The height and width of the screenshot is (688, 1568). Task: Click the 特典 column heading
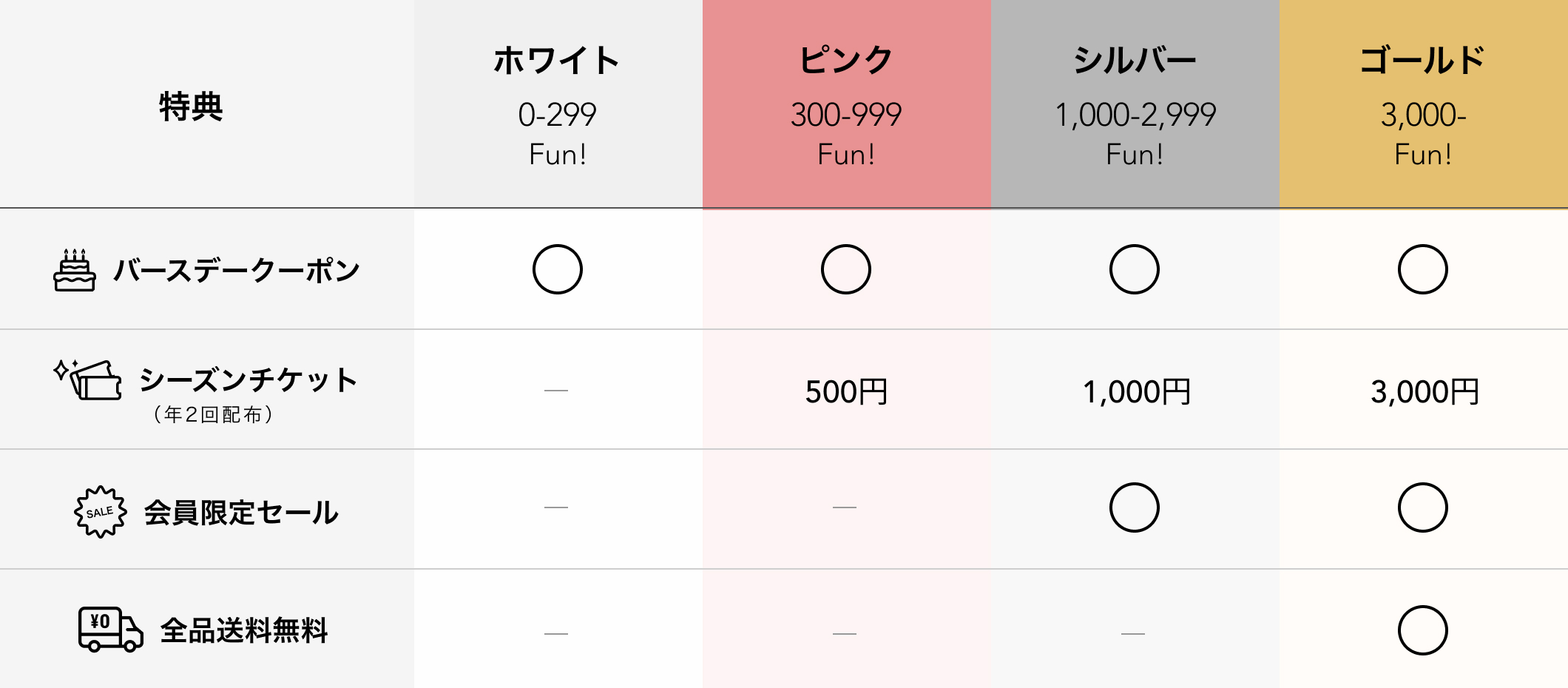191,107
